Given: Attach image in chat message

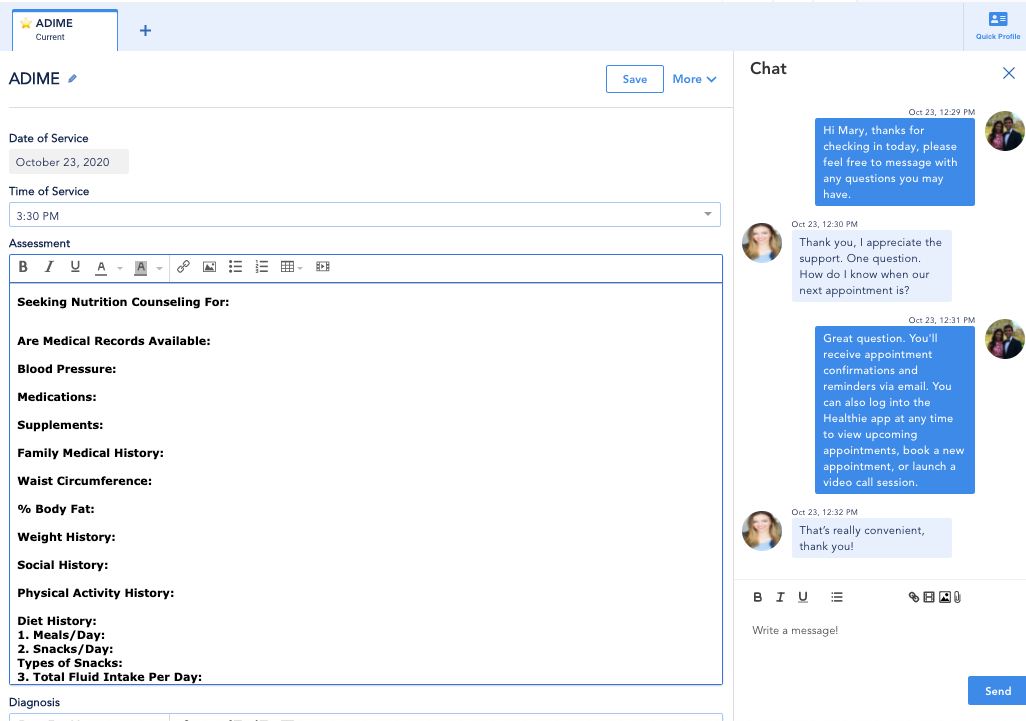Looking at the screenshot, I should click(x=945, y=597).
